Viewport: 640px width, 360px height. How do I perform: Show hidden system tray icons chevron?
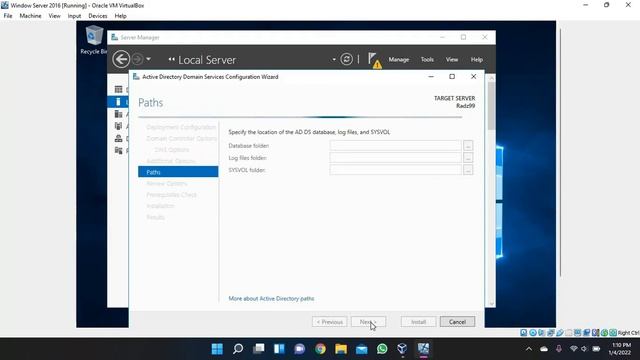pyautogui.click(x=529, y=349)
